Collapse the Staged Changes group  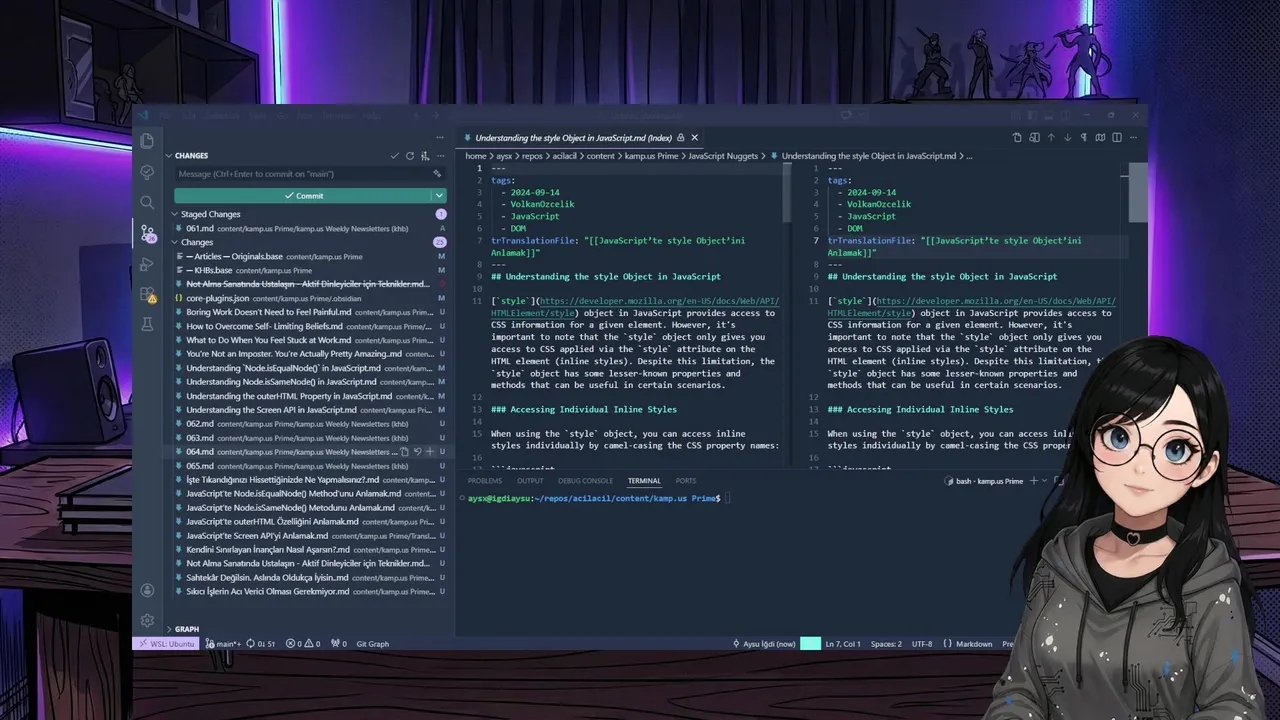210,214
